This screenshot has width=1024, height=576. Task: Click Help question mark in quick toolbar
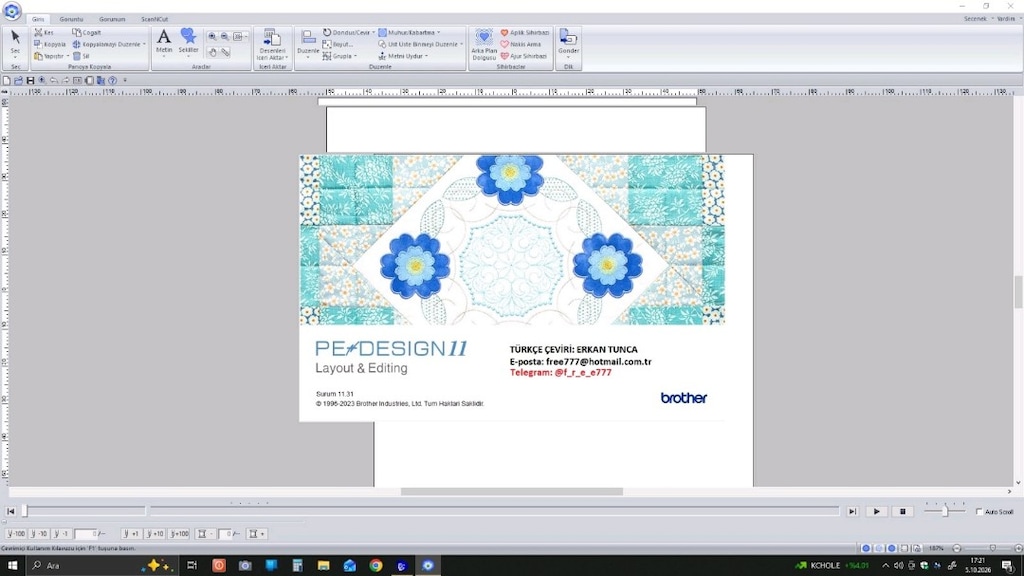[x=112, y=80]
